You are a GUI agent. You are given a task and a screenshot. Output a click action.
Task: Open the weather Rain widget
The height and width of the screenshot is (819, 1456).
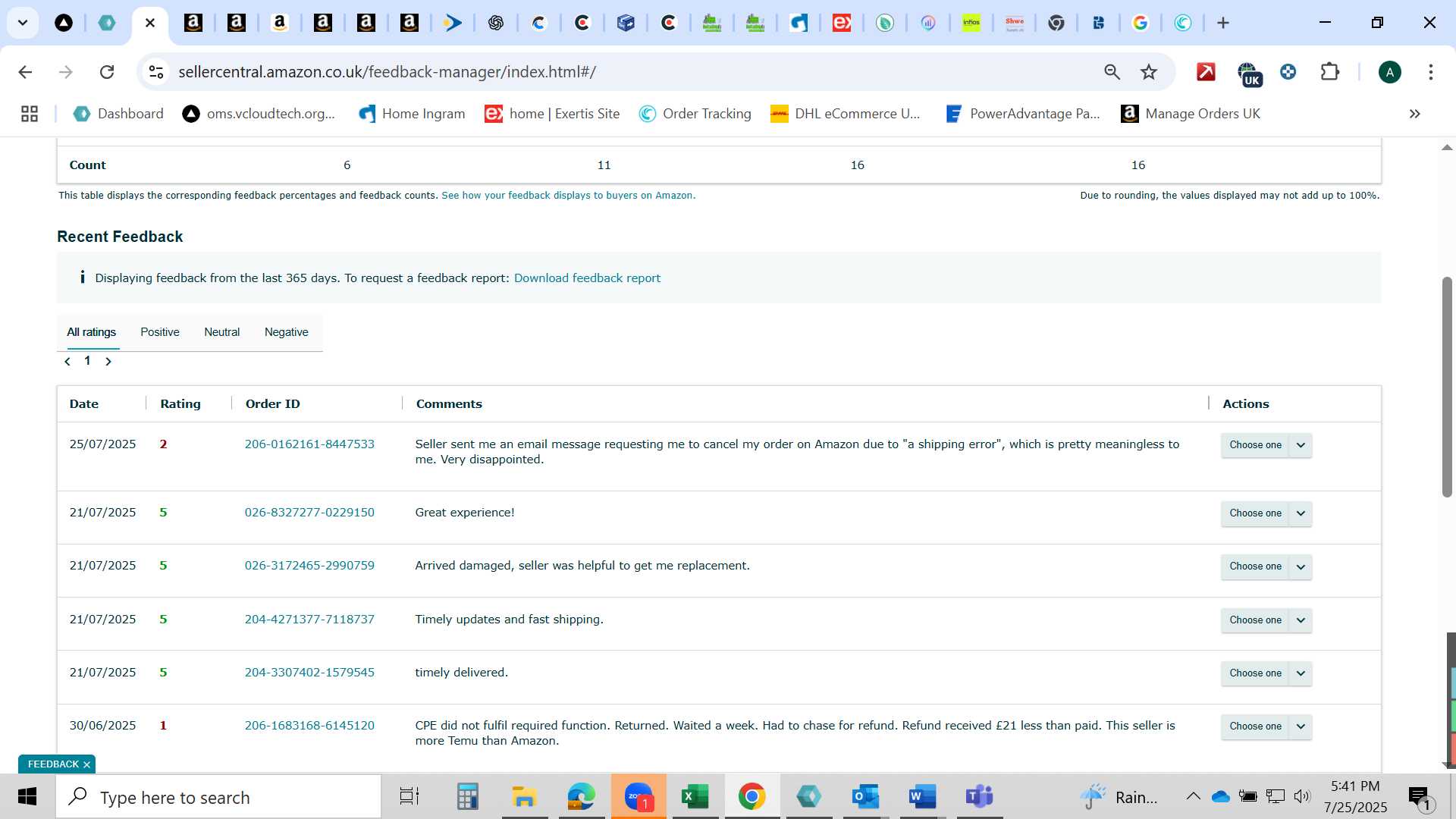pyautogui.click(x=1119, y=797)
